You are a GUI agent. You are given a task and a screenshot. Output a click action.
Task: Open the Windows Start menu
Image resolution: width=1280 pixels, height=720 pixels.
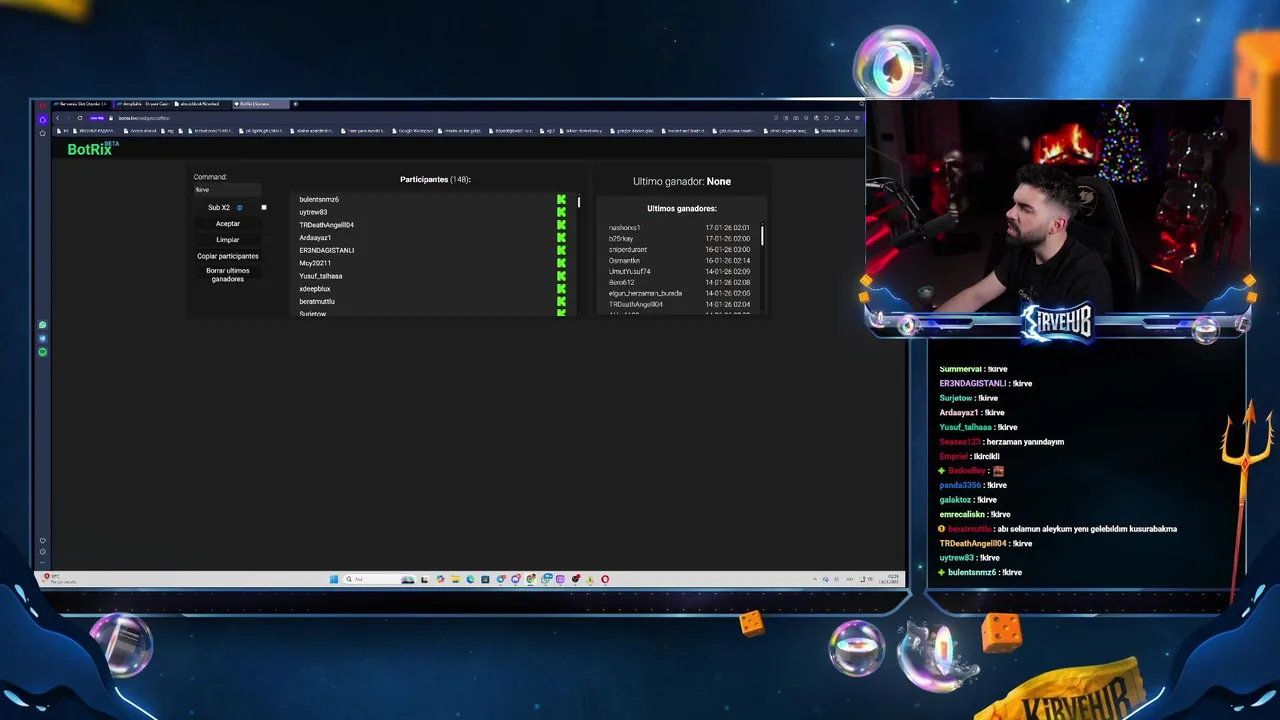click(334, 579)
